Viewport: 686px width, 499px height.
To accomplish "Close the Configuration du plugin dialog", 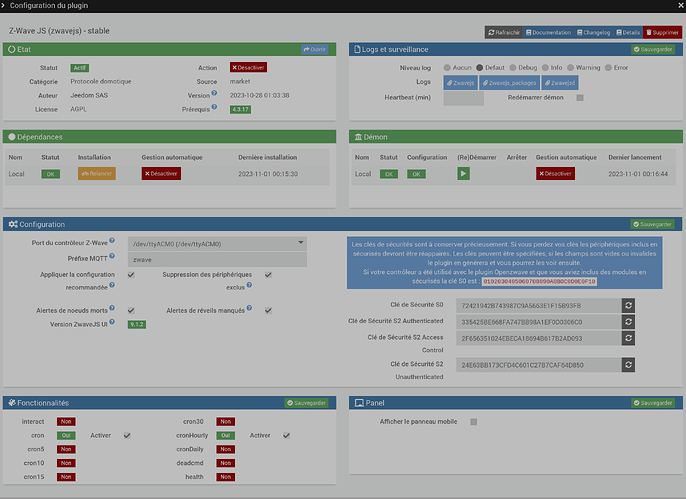I will 681,6.
